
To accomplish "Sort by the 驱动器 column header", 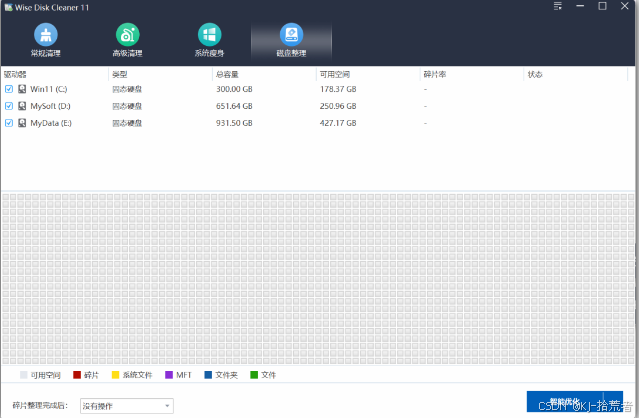I will 15,74.
